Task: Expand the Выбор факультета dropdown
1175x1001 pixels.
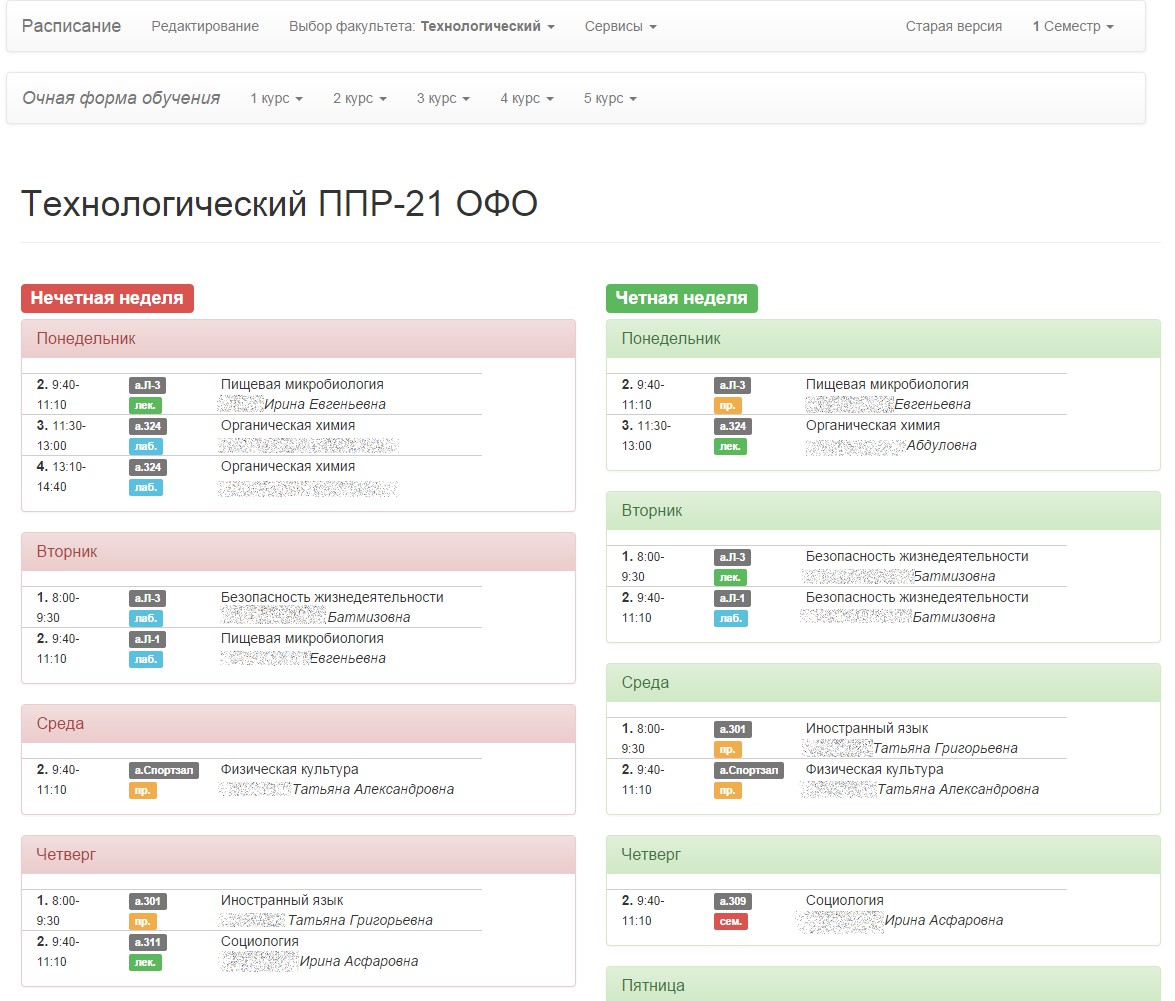Action: (x=422, y=26)
